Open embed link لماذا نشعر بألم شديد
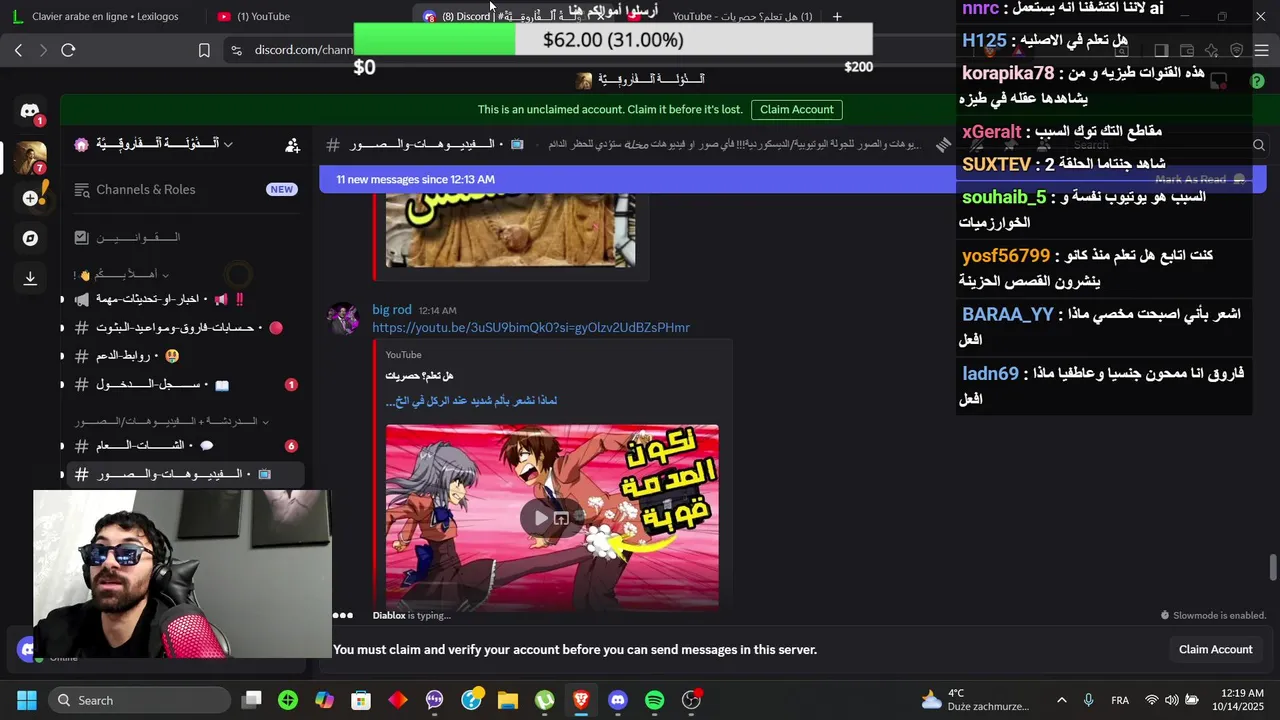The height and width of the screenshot is (720, 1280). [x=471, y=401]
